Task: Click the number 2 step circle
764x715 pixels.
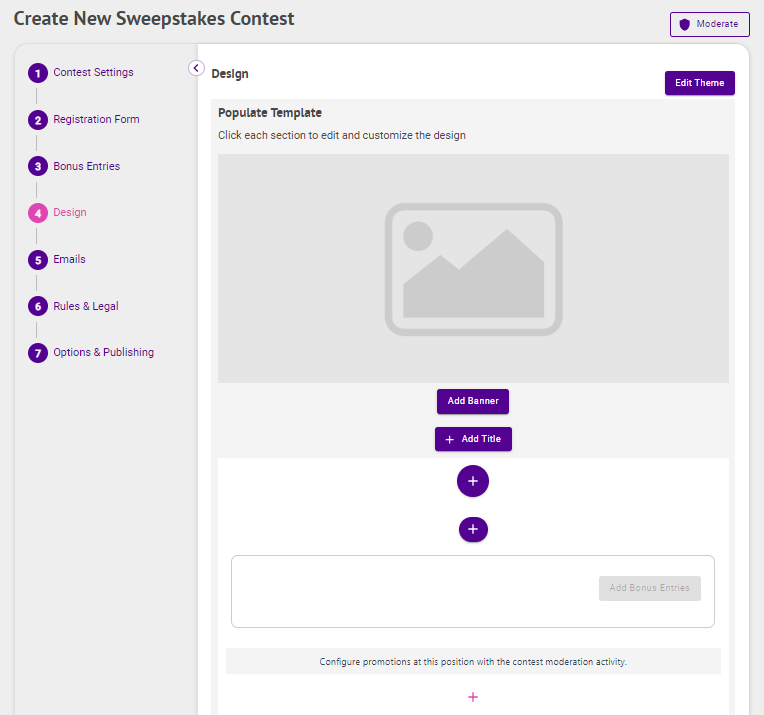Action: coord(38,120)
